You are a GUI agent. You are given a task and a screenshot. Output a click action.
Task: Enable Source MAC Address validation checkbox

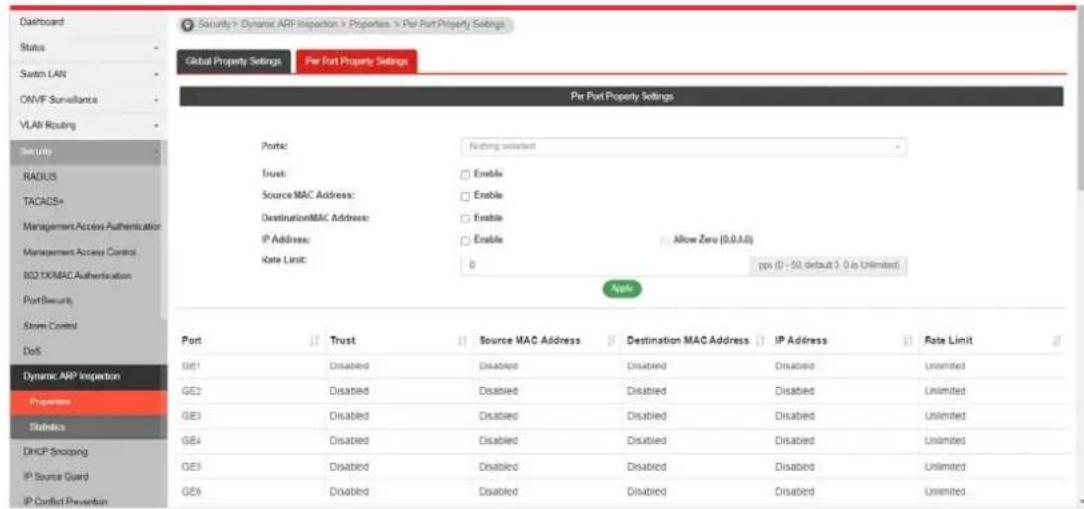pyautogui.click(x=465, y=196)
